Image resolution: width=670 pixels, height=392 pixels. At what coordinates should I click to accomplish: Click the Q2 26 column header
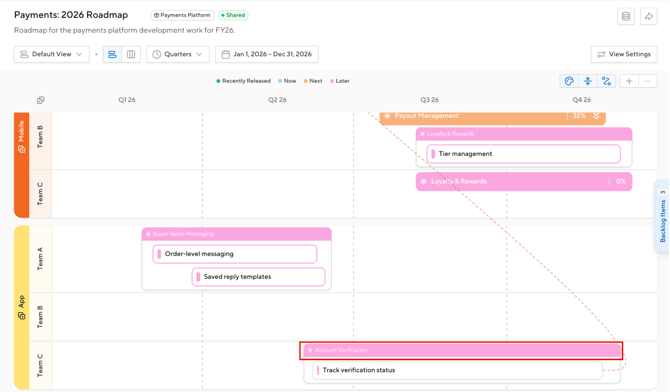click(x=277, y=100)
